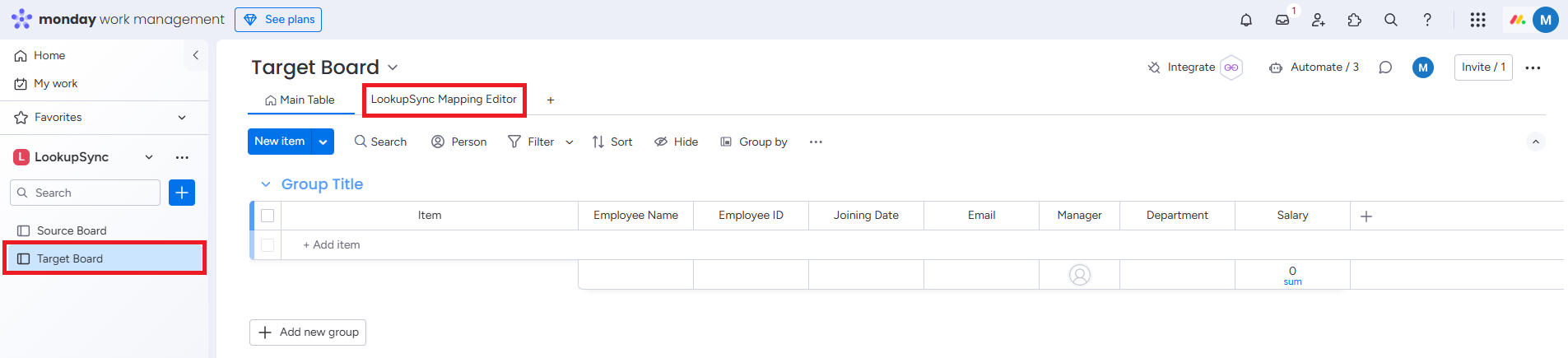Open the help question mark icon
The width and height of the screenshot is (1568, 358).
coord(1427,20)
